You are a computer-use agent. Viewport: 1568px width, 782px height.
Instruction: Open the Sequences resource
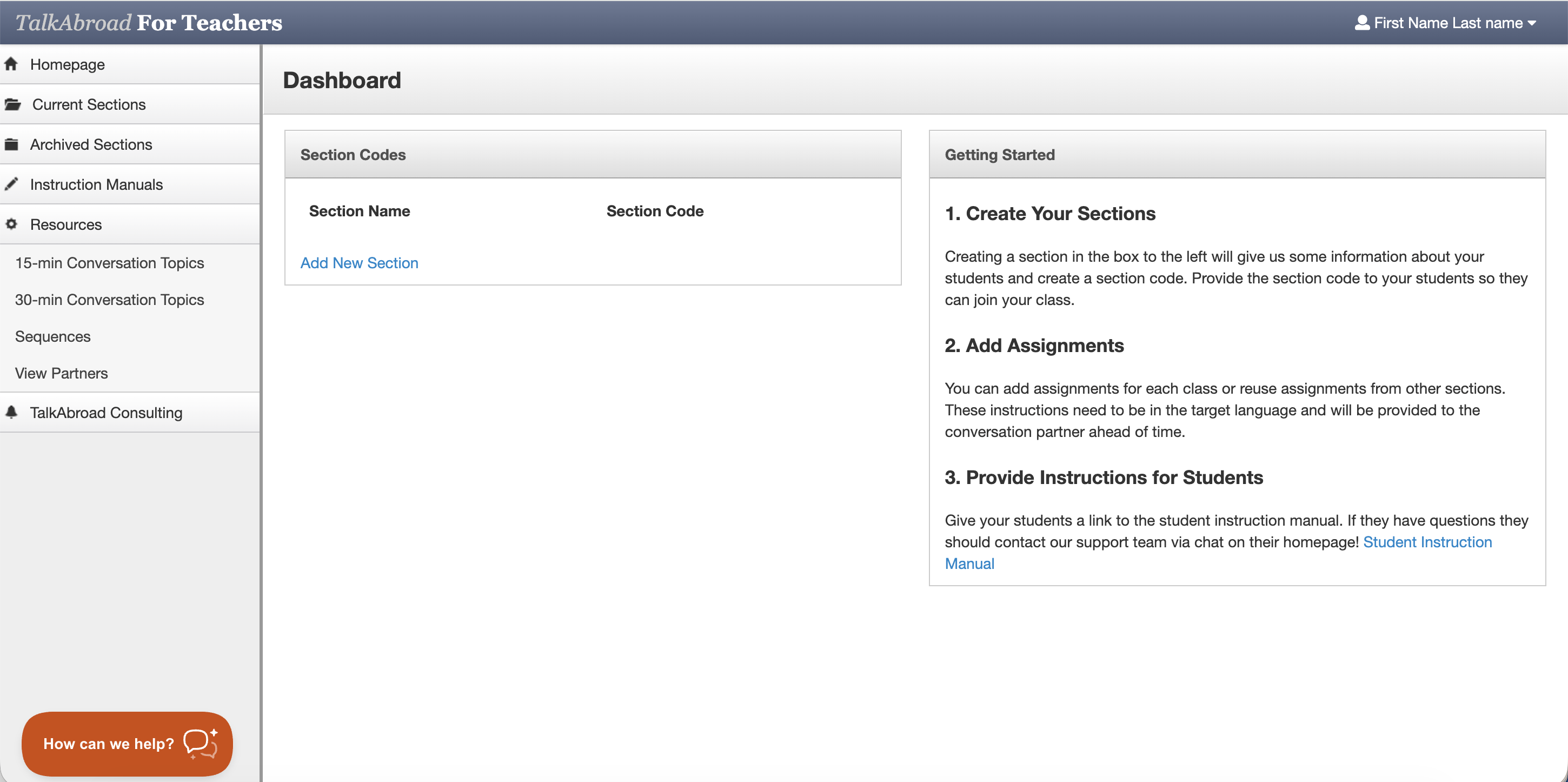coord(53,336)
